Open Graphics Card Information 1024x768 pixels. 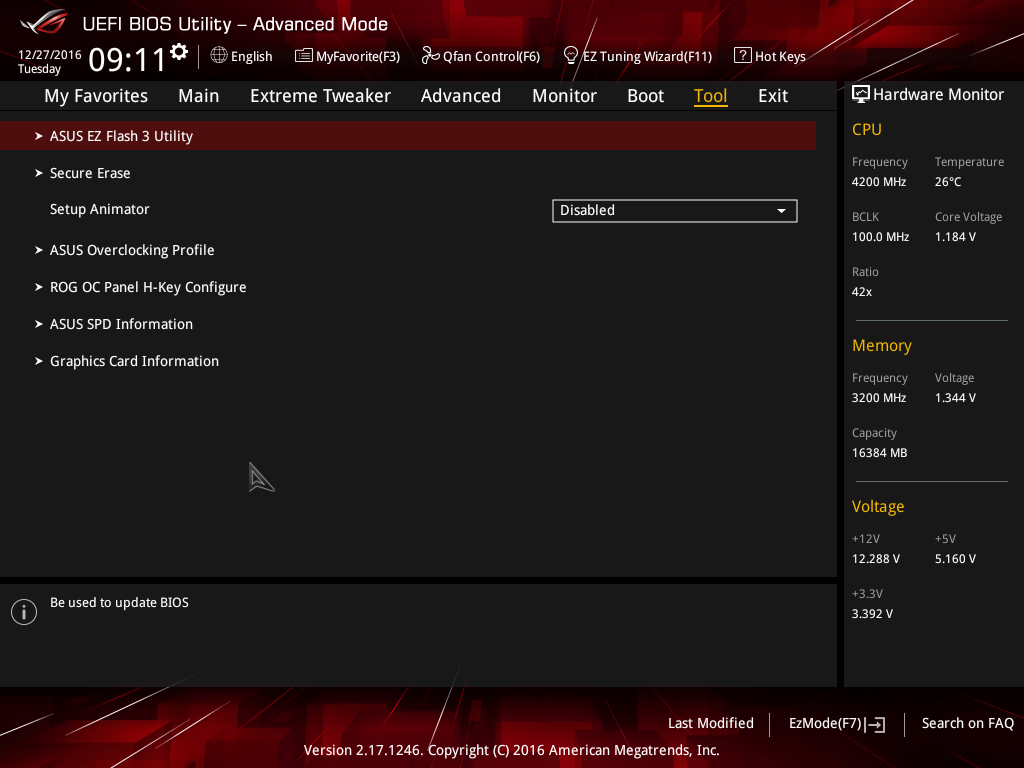135,361
